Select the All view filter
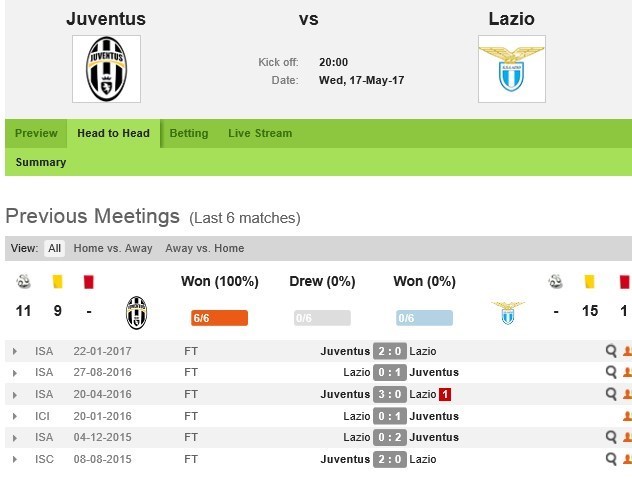Image resolution: width=632 pixels, height=477 pixels. (x=54, y=248)
